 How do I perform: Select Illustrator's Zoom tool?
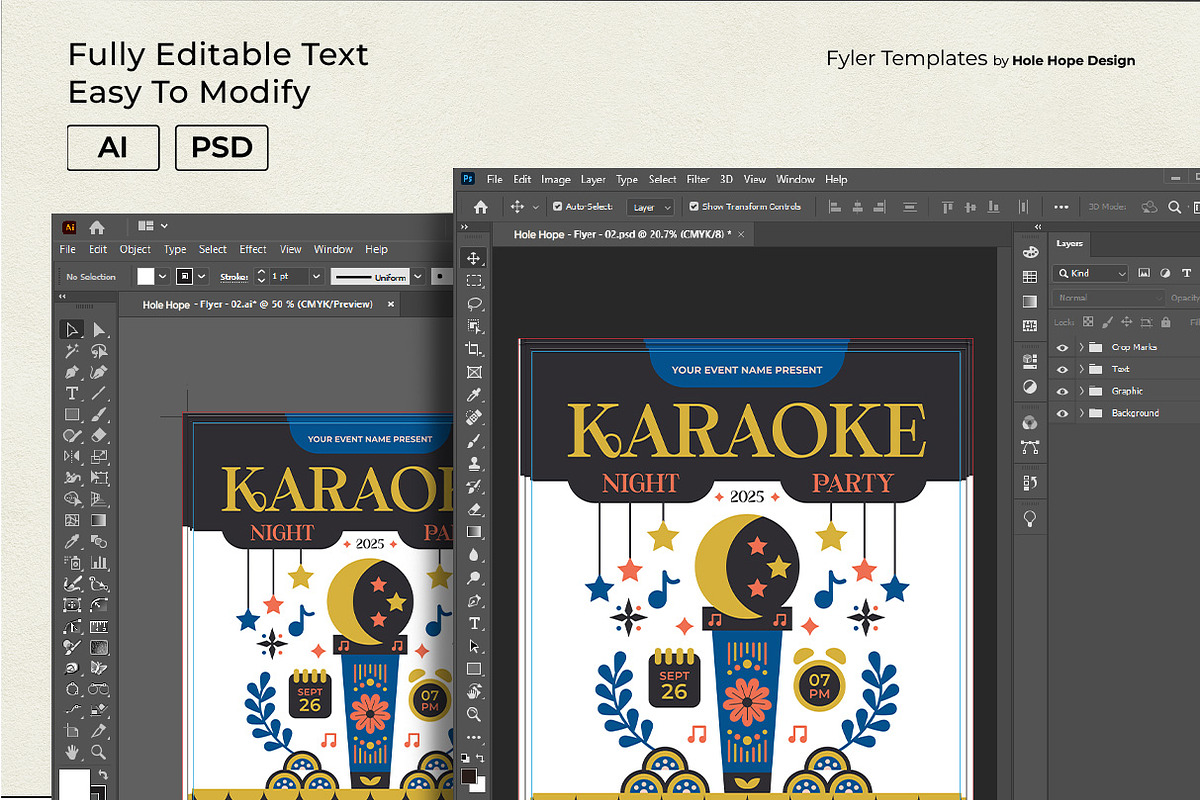(99, 751)
